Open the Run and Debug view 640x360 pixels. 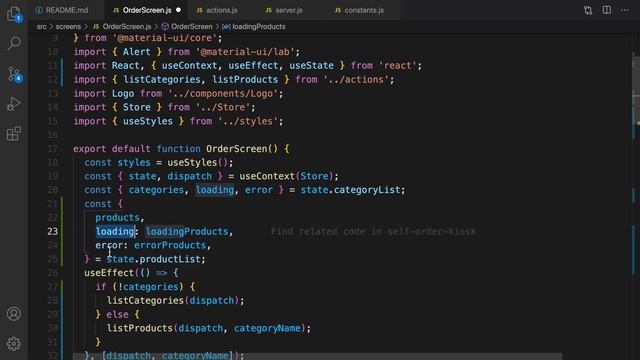14,104
